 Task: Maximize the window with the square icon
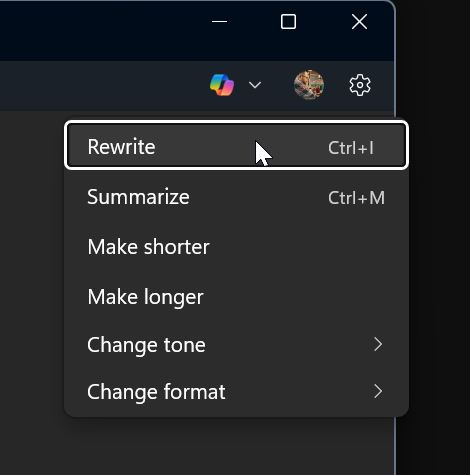[288, 22]
